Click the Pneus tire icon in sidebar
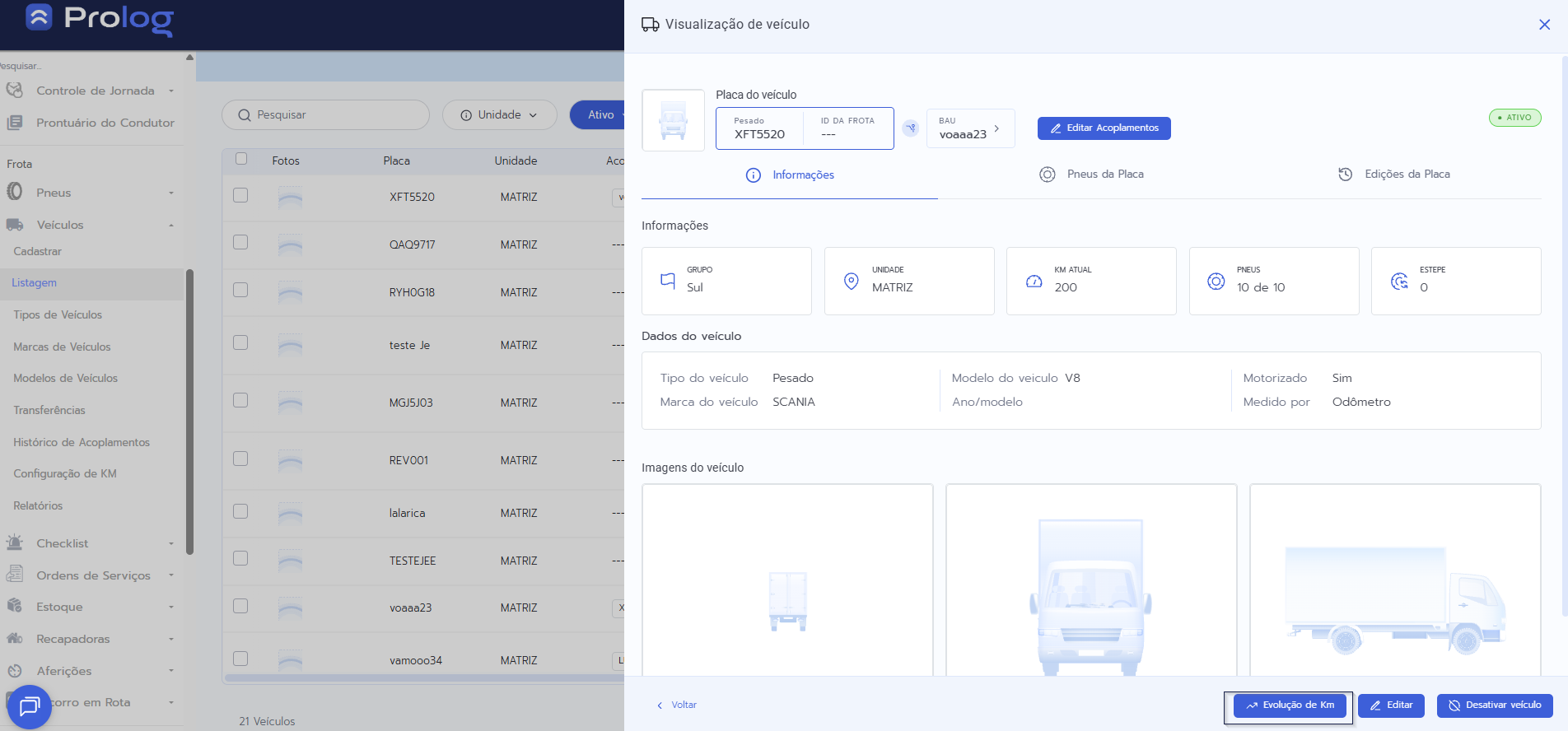 [x=15, y=192]
